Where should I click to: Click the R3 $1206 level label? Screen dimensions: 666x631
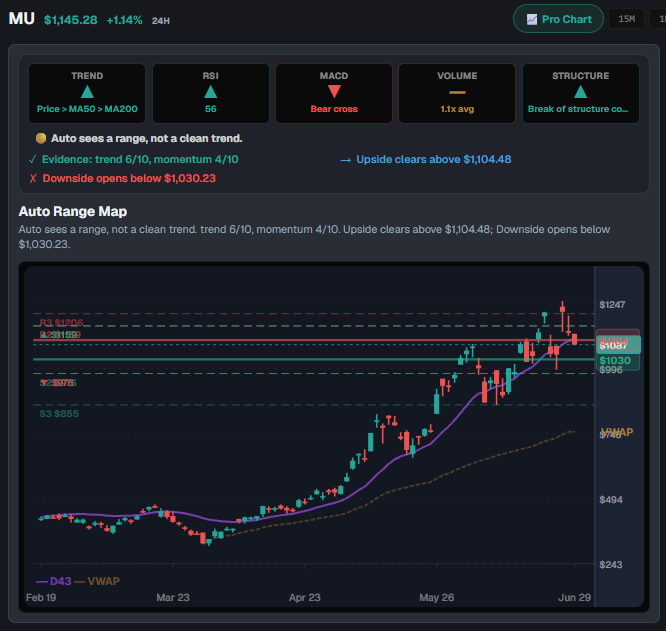(x=61, y=323)
